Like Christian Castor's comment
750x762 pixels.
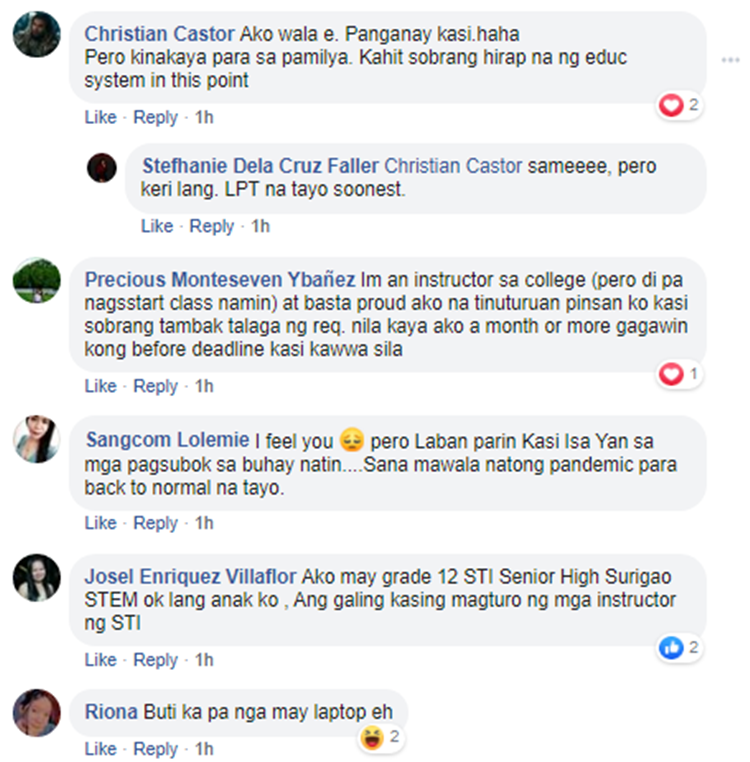pos(101,117)
